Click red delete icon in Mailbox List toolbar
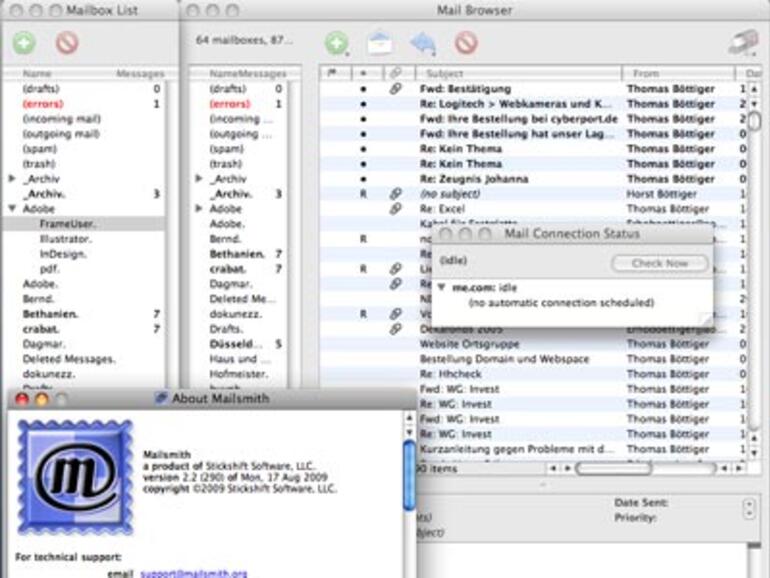Image resolution: width=770 pixels, height=578 pixels. 67,43
